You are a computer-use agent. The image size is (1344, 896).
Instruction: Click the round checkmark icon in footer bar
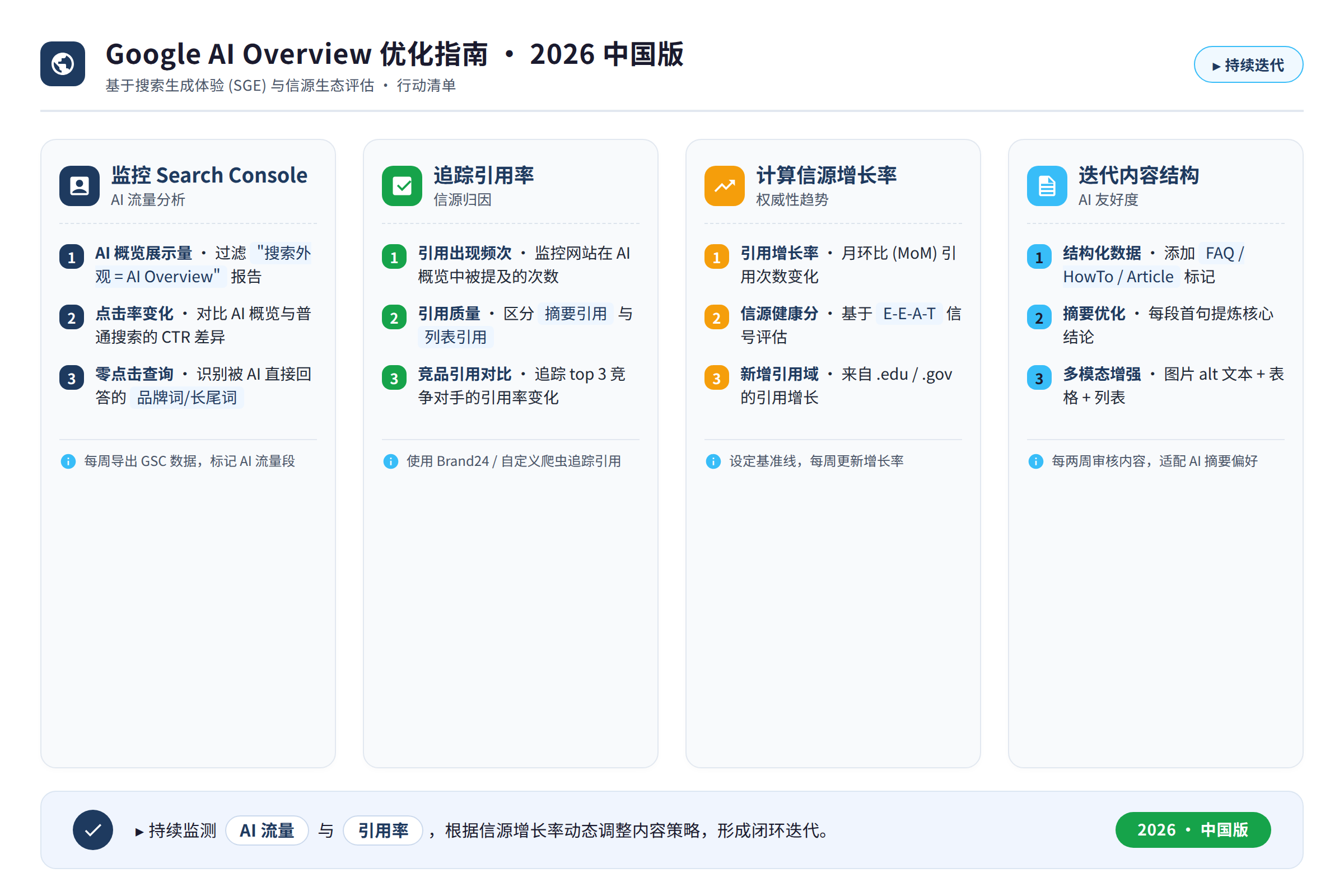93,830
